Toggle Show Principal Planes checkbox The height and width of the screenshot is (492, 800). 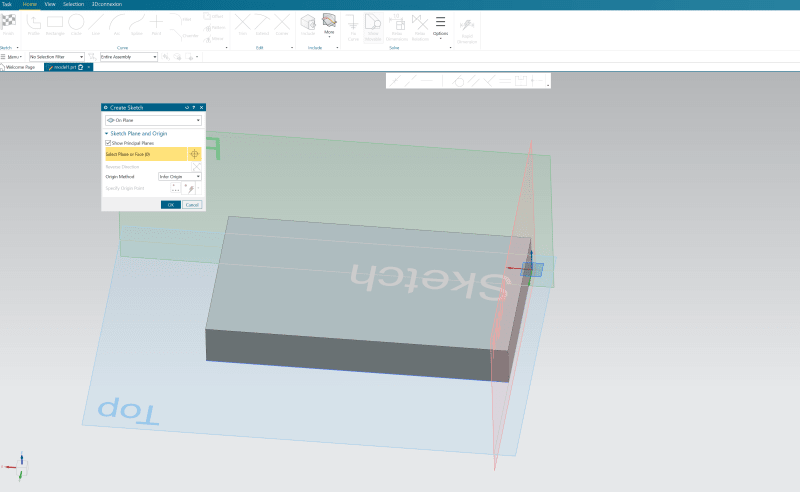click(108, 143)
